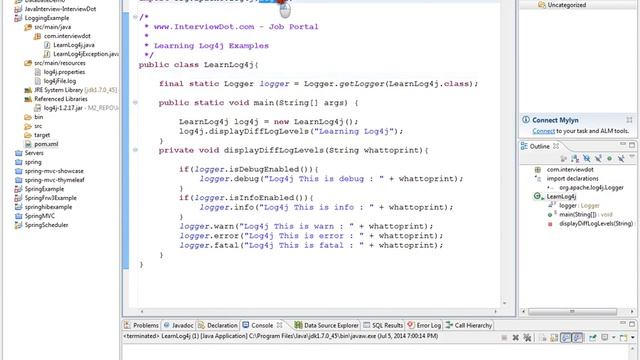Image resolution: width=640 pixels, height=360 pixels.
Task: Maximize the Console panel
Action: (632, 324)
